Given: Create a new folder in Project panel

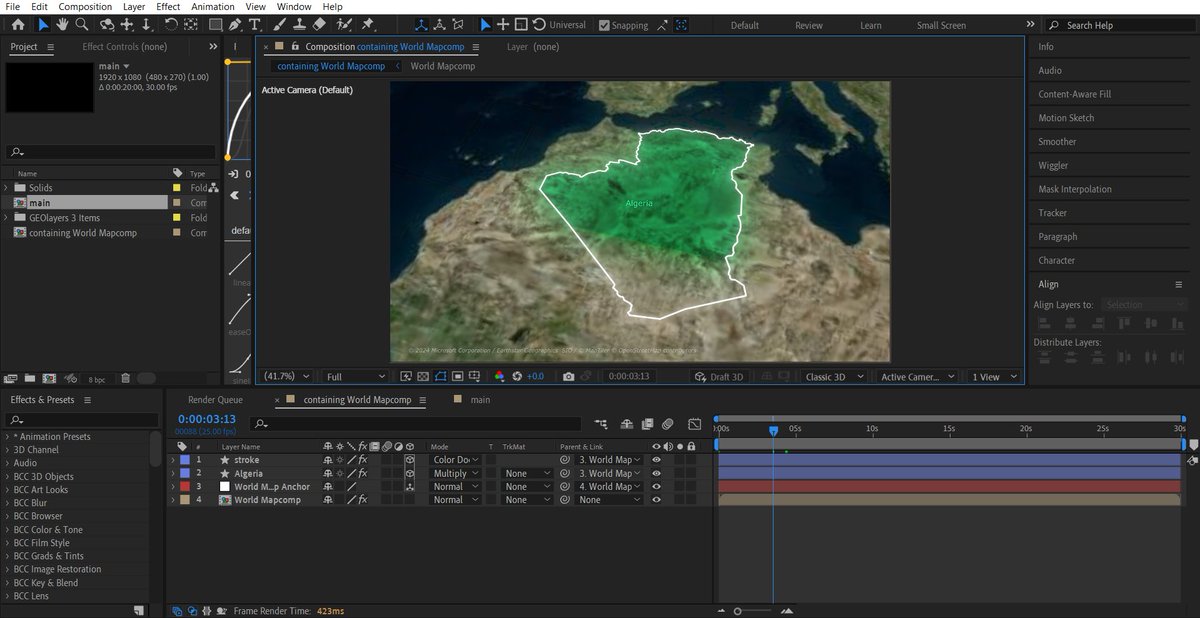Looking at the screenshot, I should tap(30, 379).
